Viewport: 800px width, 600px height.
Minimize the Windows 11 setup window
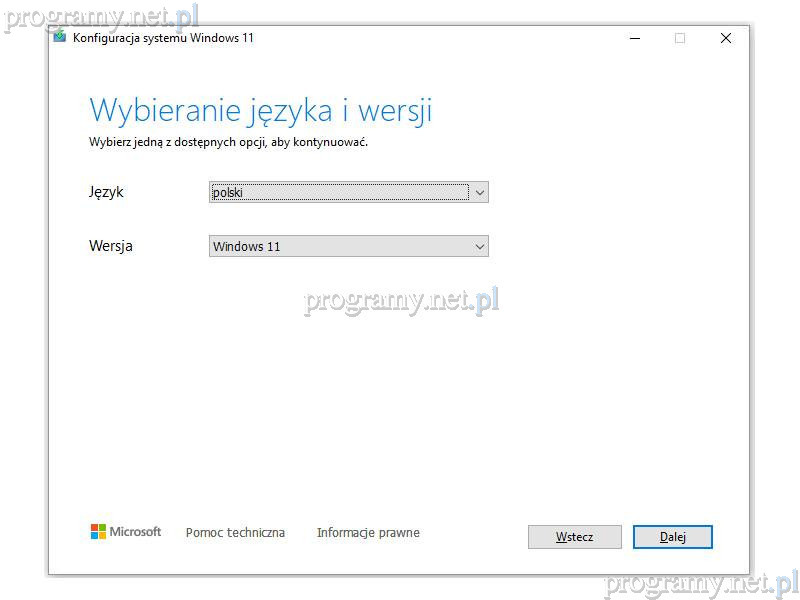(635, 38)
